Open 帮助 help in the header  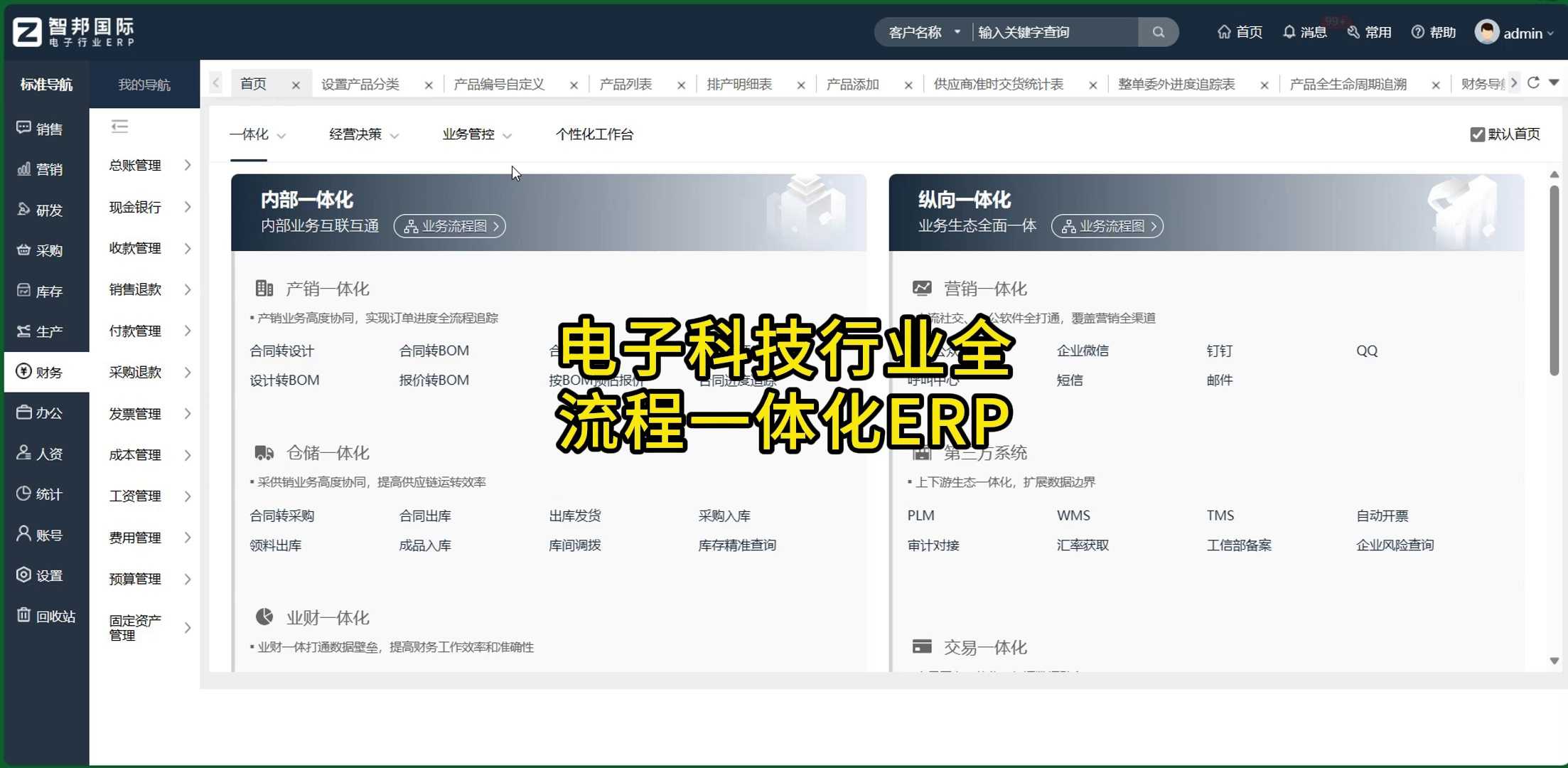1433,32
